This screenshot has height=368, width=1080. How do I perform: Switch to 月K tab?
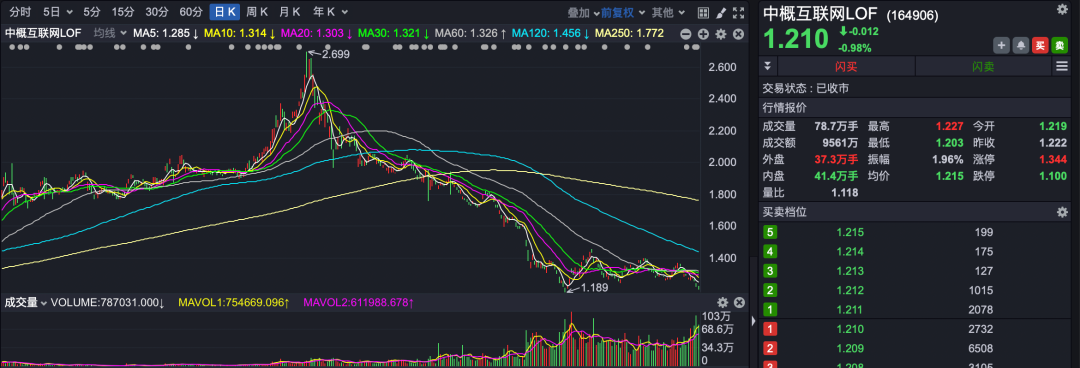[290, 12]
